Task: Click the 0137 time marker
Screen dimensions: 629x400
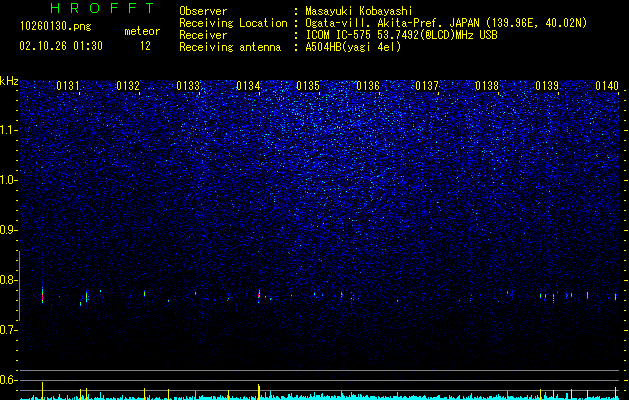Action: (427, 86)
